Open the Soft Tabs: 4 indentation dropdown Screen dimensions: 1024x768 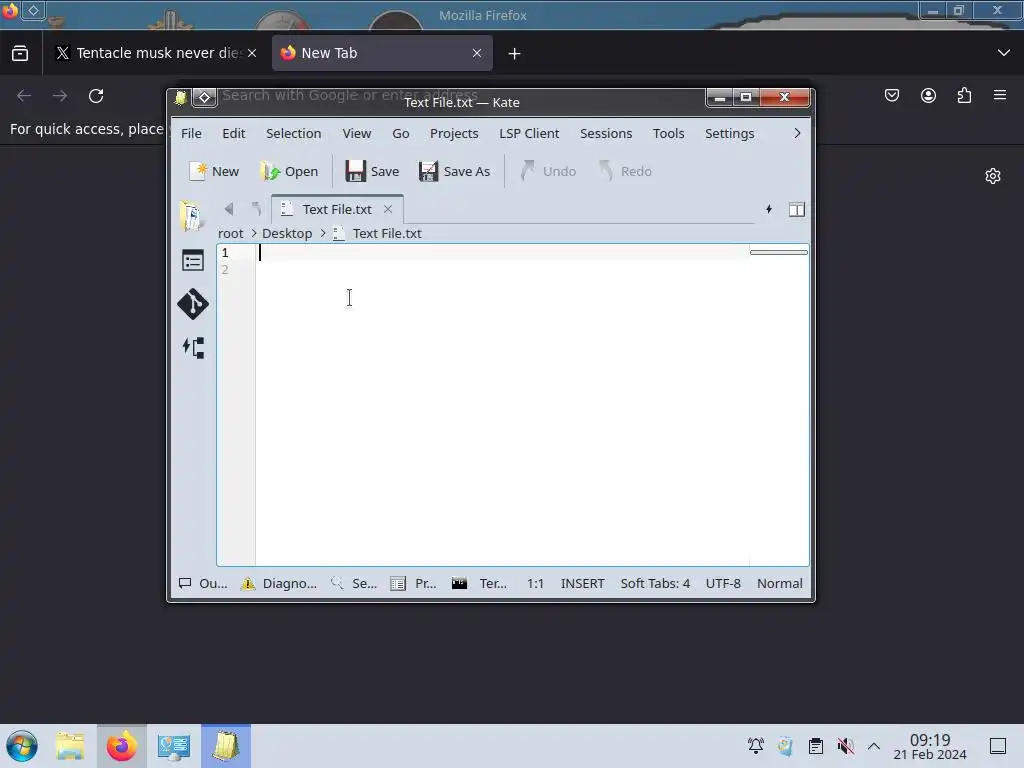pos(655,583)
